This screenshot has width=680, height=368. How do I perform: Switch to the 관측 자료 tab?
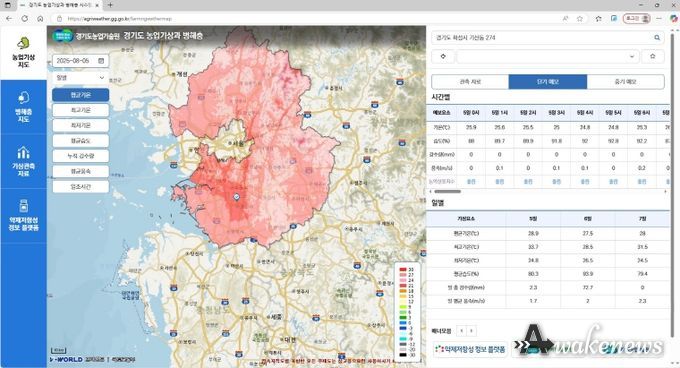coord(470,81)
